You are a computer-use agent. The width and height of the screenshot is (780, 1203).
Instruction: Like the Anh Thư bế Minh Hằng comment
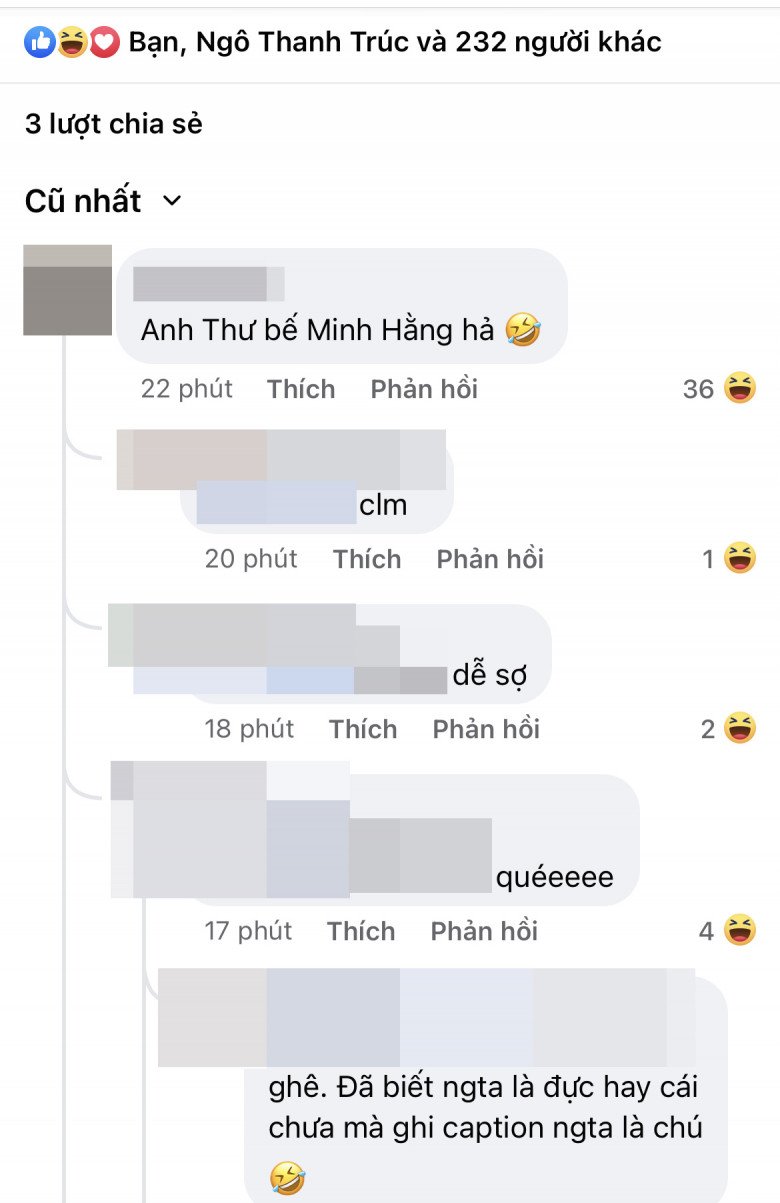tap(301, 389)
